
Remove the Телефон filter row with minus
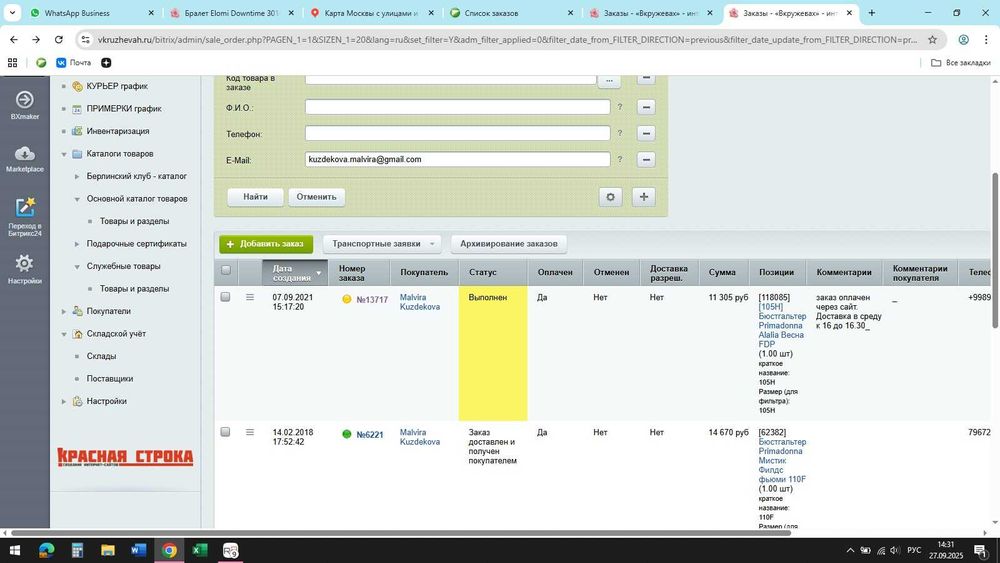646,133
